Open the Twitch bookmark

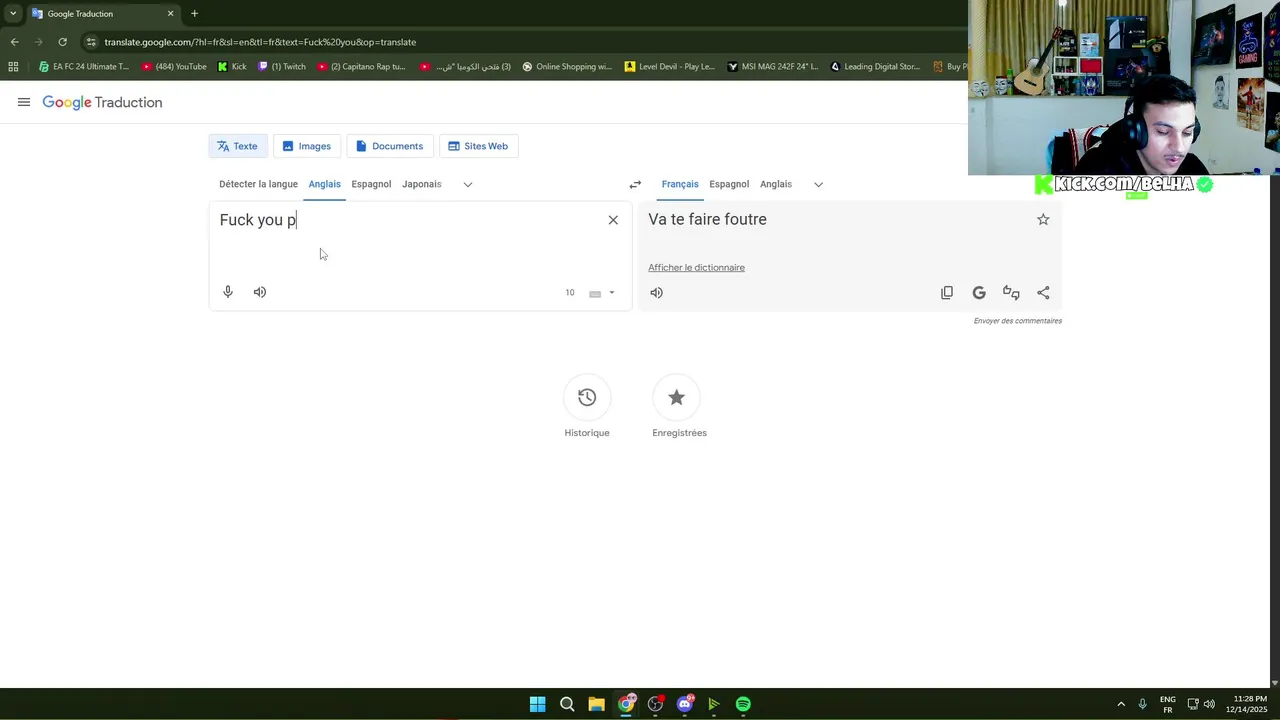pos(282,67)
